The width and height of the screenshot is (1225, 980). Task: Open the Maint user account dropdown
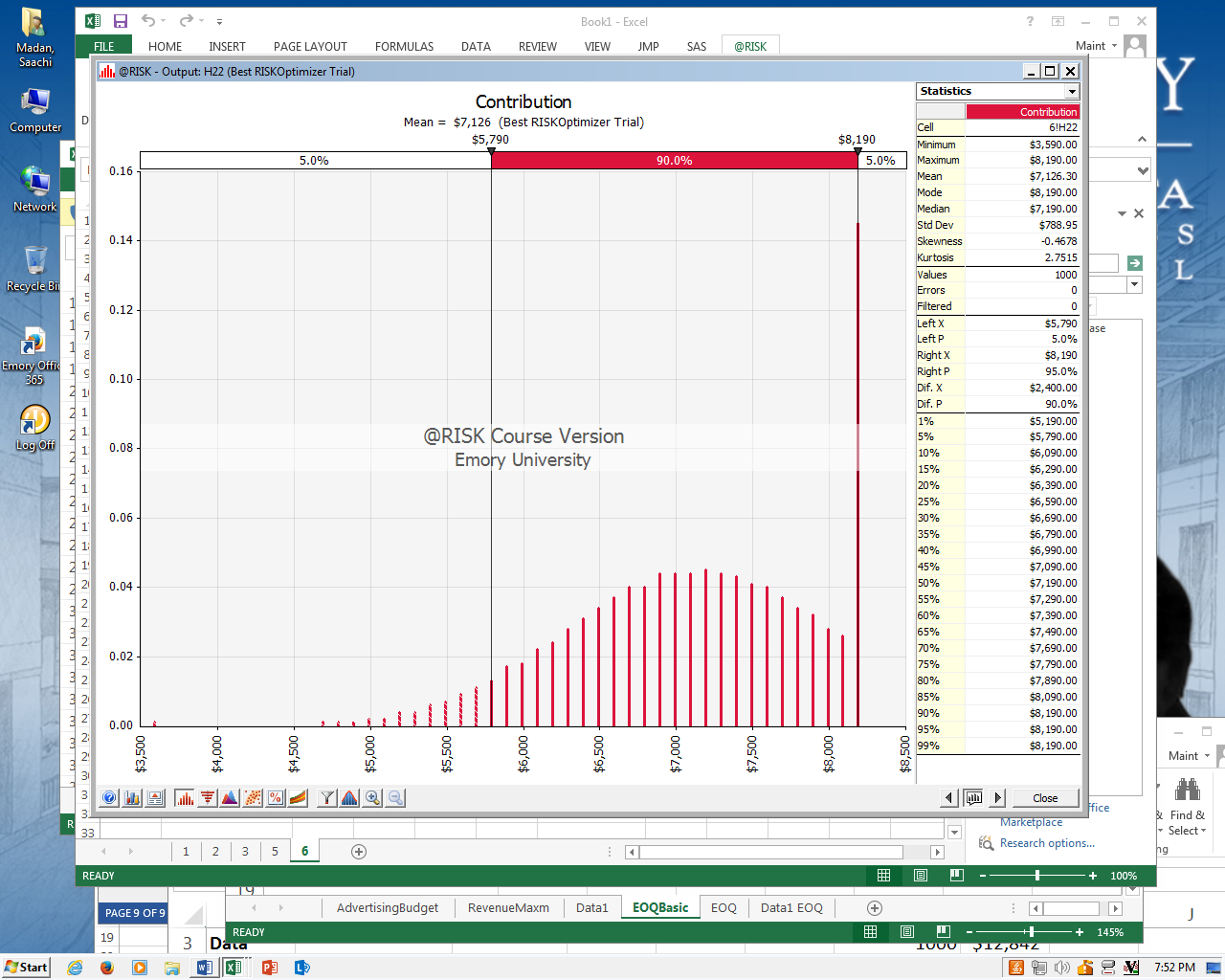1097,46
